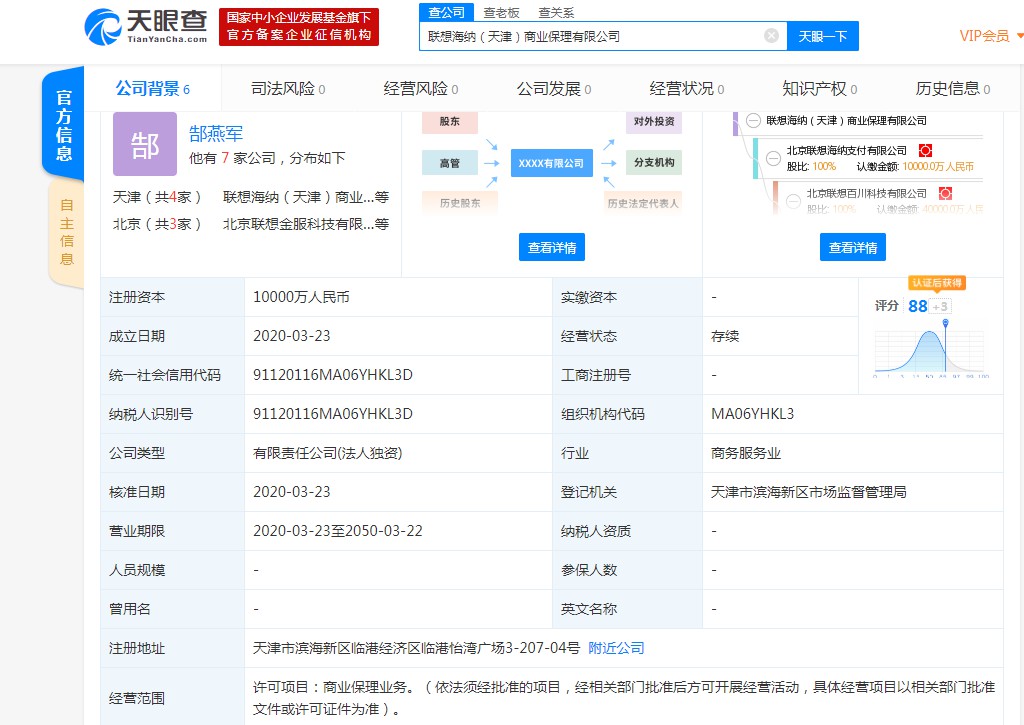Click company type 有限责任公司(法人独资)

pos(327,453)
